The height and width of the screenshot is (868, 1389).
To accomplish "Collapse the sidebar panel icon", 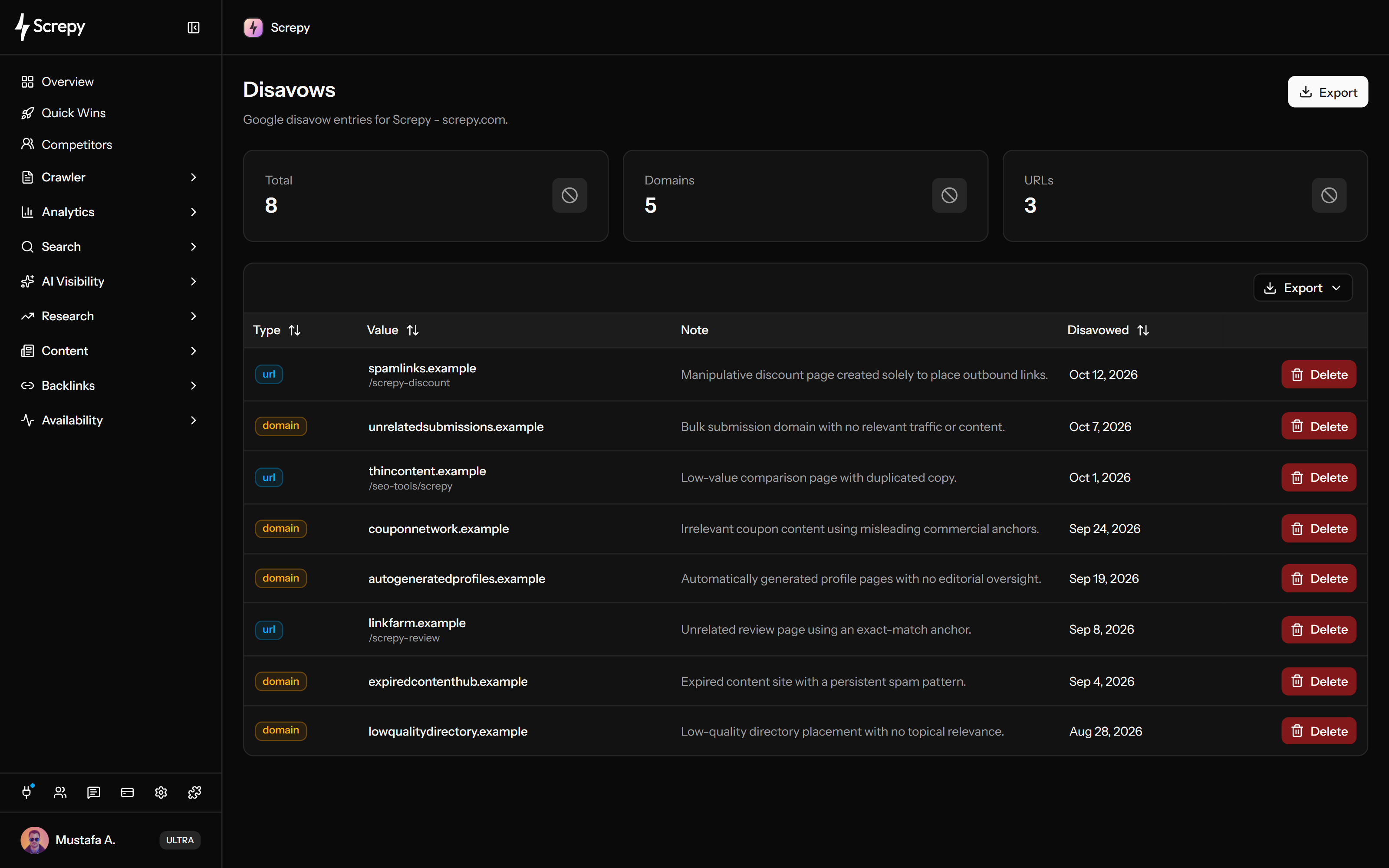I will click(x=194, y=27).
